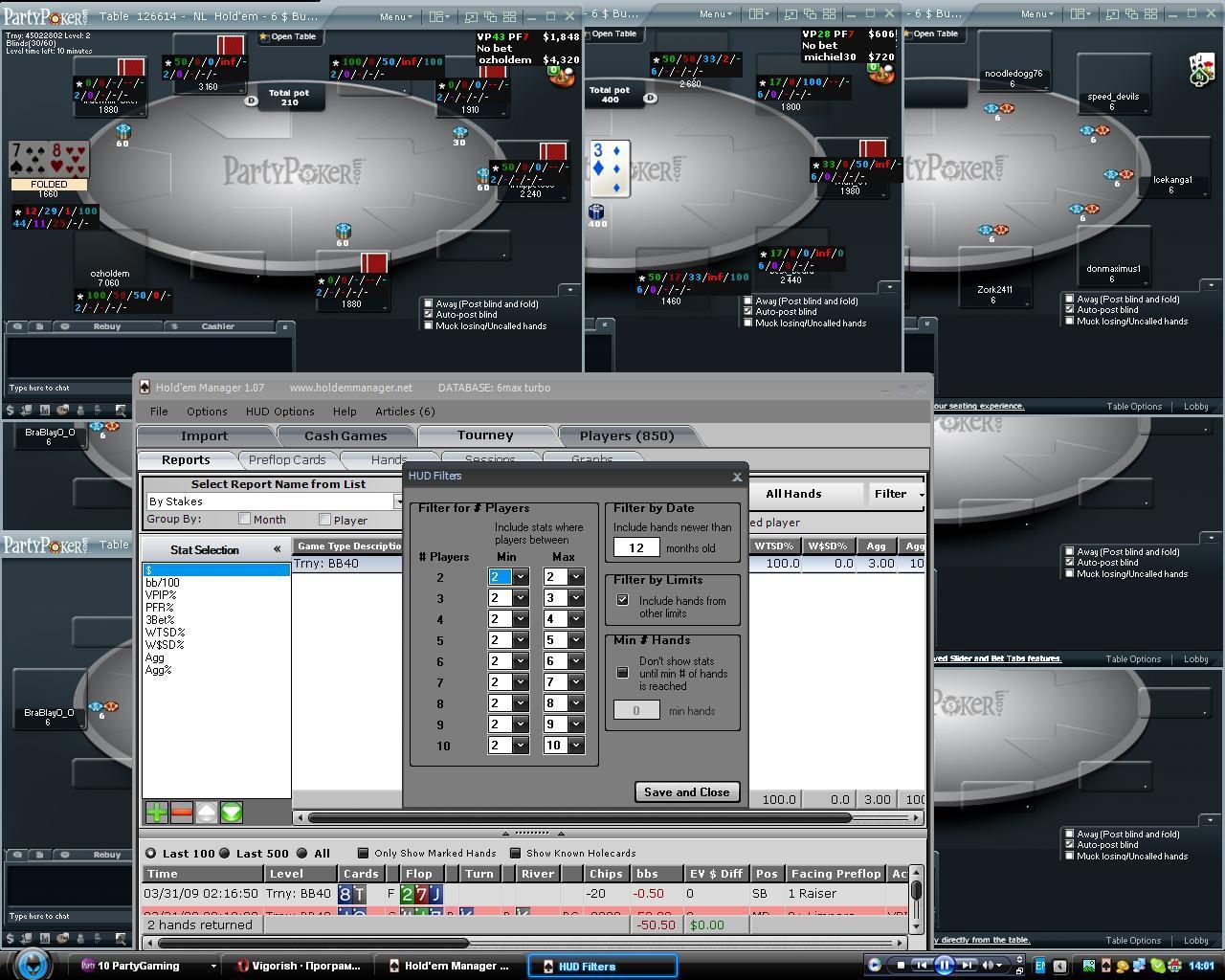1225x980 pixels.
Task: Click media player stop button
Action: tap(900, 965)
